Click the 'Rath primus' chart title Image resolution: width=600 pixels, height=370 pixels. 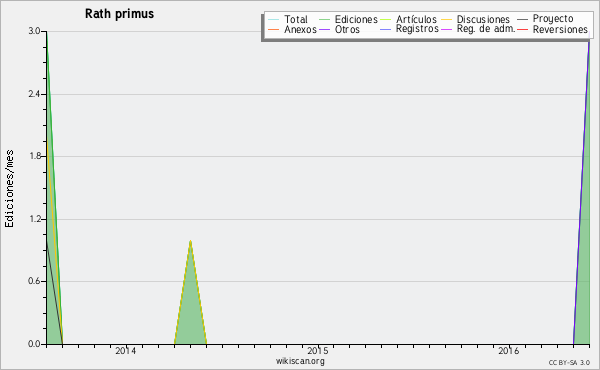(119, 14)
